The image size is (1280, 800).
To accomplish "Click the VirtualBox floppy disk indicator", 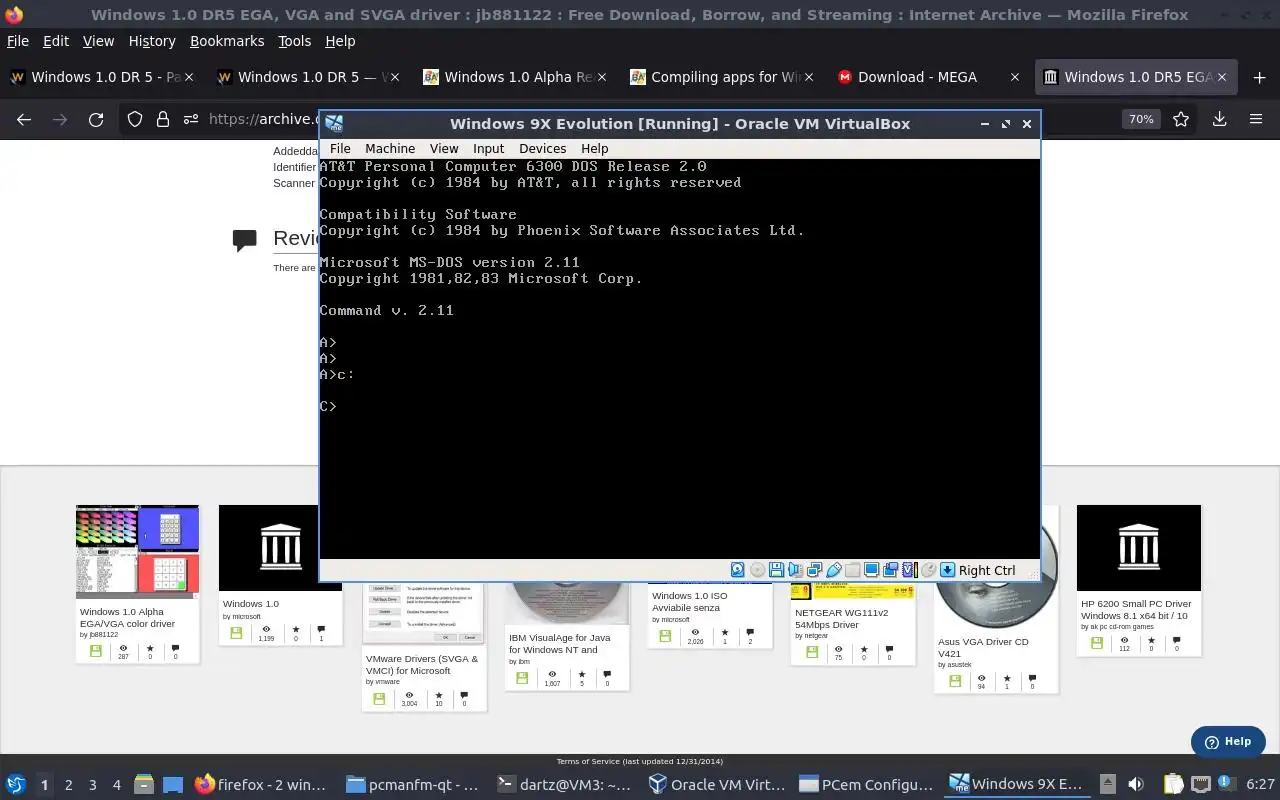I will (776, 570).
